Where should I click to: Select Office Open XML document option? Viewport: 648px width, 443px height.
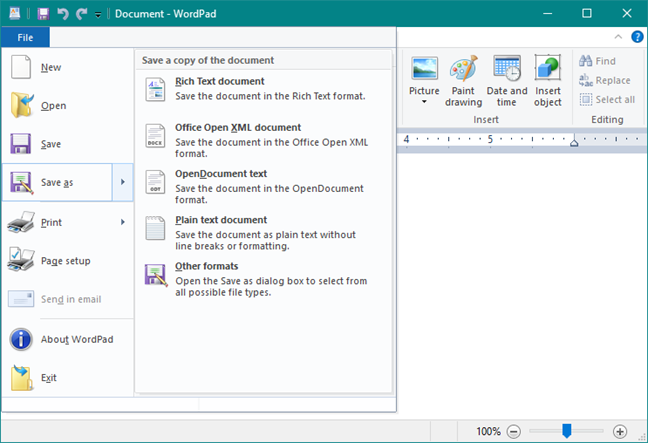click(x=264, y=141)
